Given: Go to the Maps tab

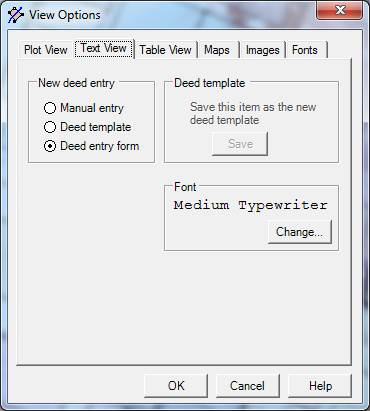Looking at the screenshot, I should coord(217,50).
